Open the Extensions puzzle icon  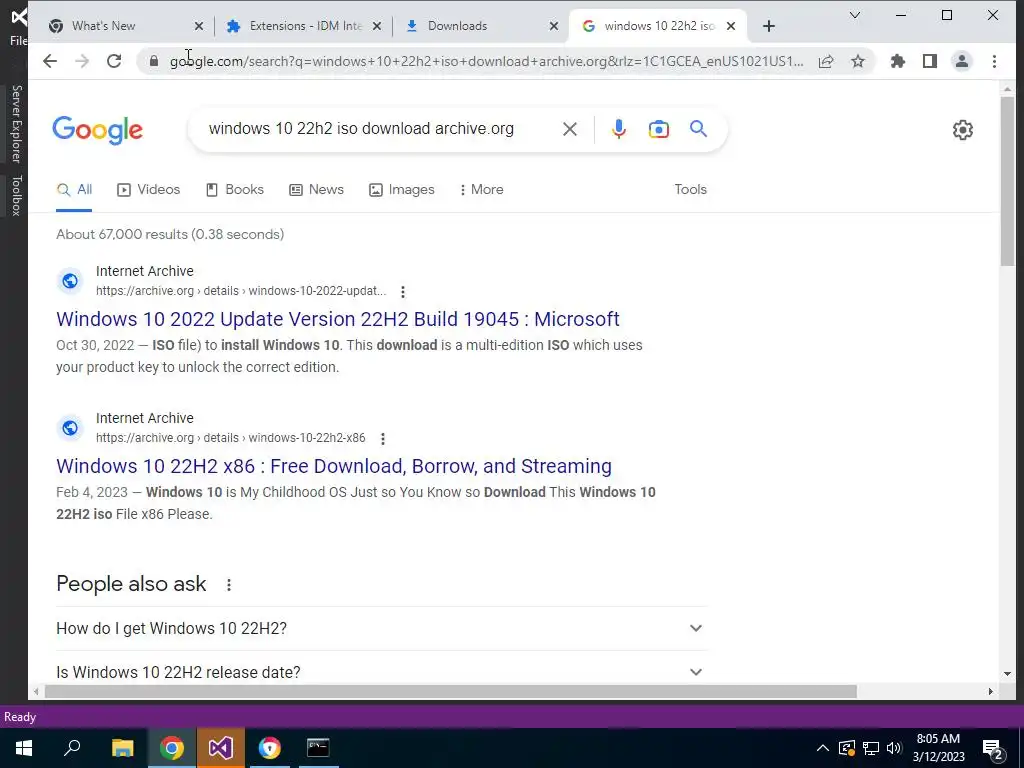[x=898, y=61]
